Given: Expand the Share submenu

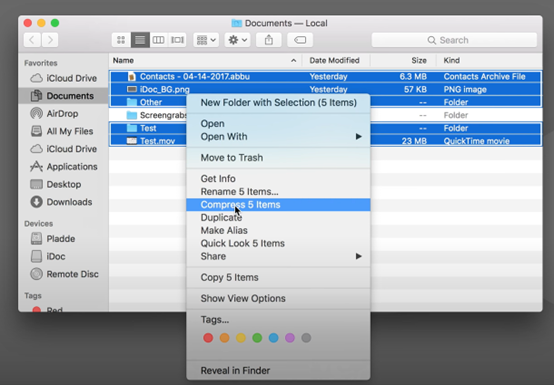Looking at the screenshot, I should 278,256.
